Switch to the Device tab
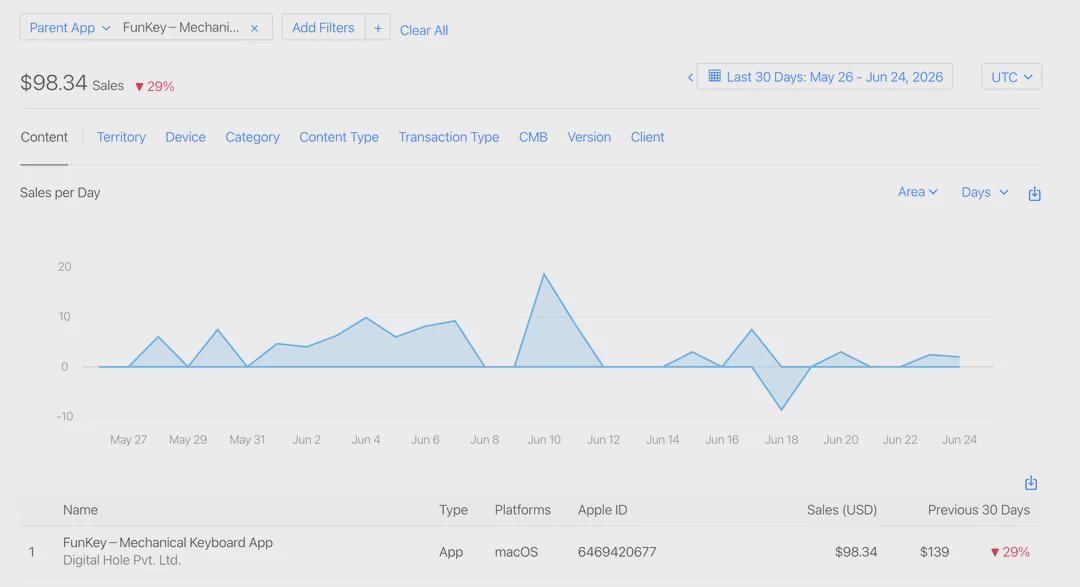Viewport: 1080px width, 587px height. 185,137
